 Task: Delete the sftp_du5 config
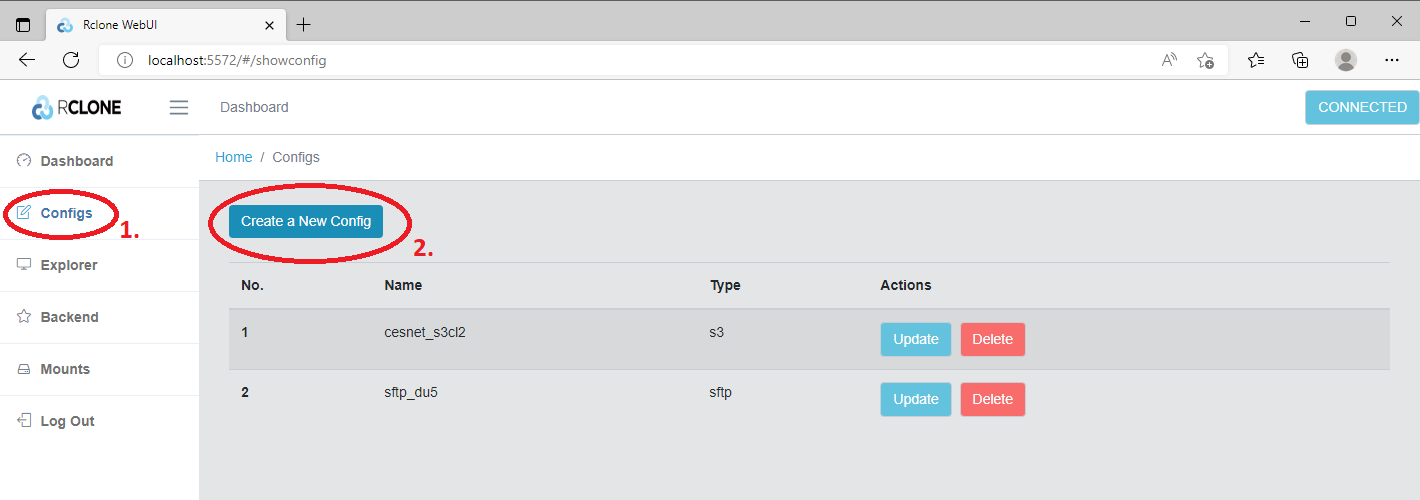coord(992,399)
